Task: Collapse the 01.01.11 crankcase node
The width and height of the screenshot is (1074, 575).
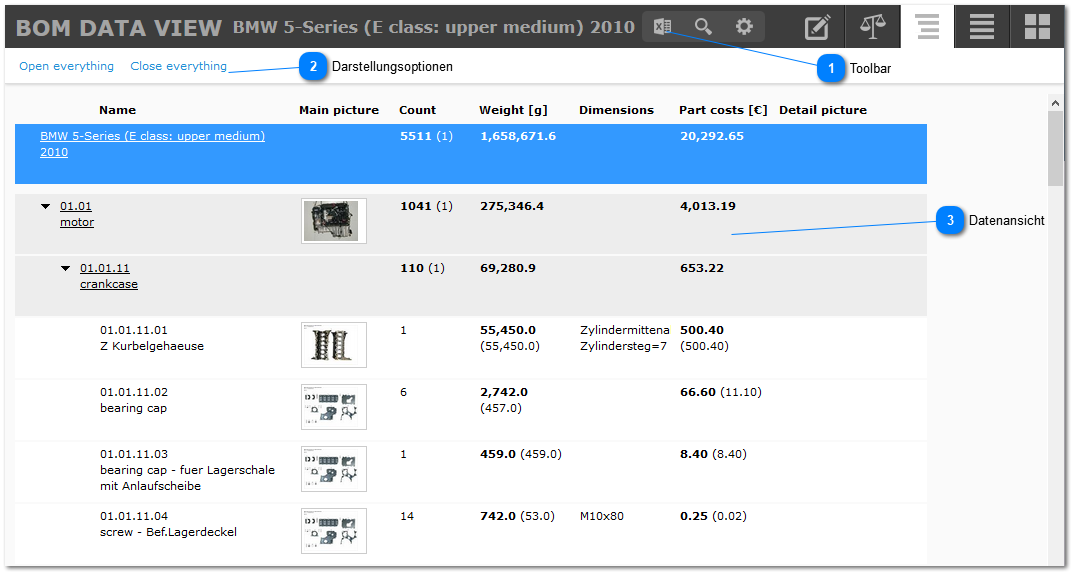Action: pos(66,269)
